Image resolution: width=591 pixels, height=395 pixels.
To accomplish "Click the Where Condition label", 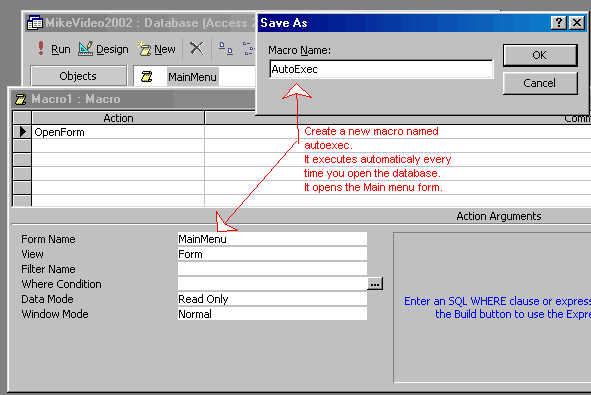I will (61, 284).
